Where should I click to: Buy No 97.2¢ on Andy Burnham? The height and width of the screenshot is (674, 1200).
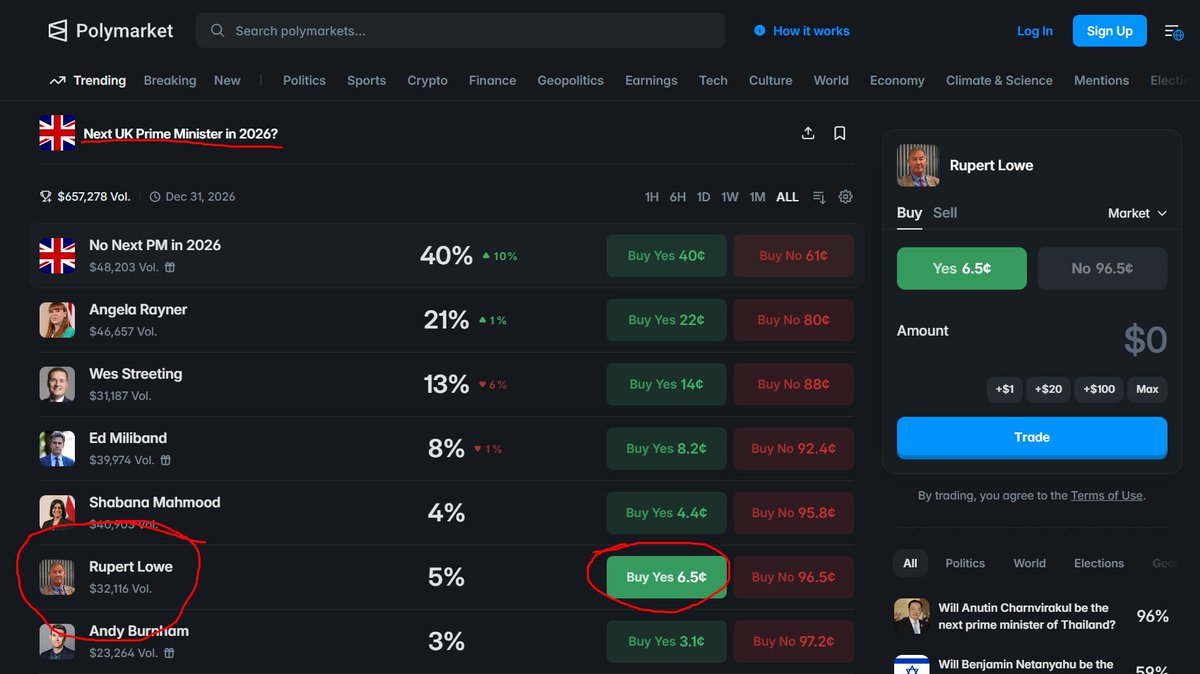click(793, 641)
